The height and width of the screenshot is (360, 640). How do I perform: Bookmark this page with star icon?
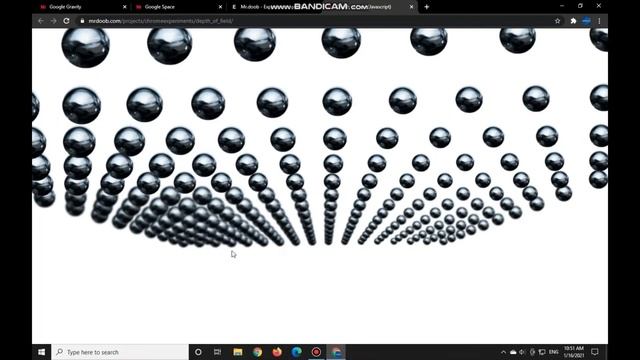(558, 21)
